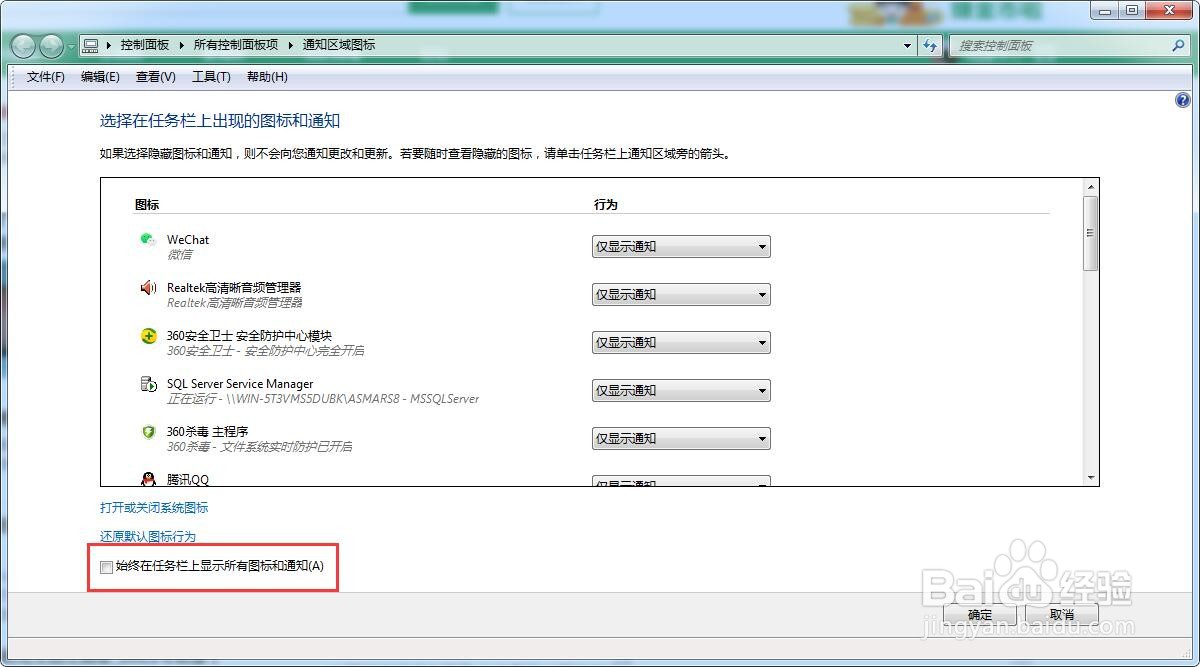Click 还原默认图标行为 link
Screen dimensions: 1200x667
[148, 537]
